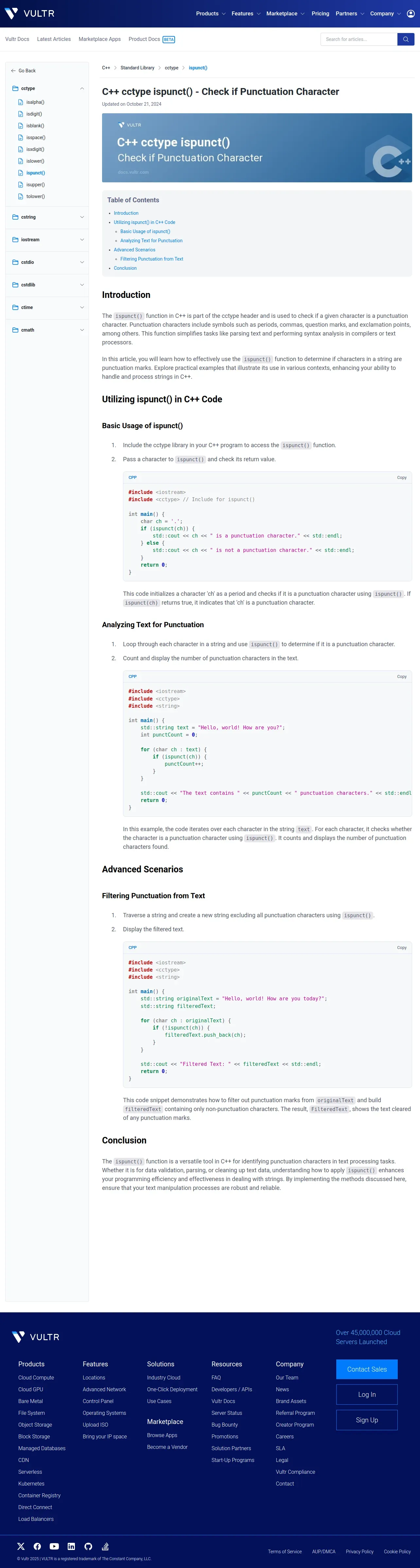Copy the filteredText code block
The image size is (420, 1568).
[402, 947]
